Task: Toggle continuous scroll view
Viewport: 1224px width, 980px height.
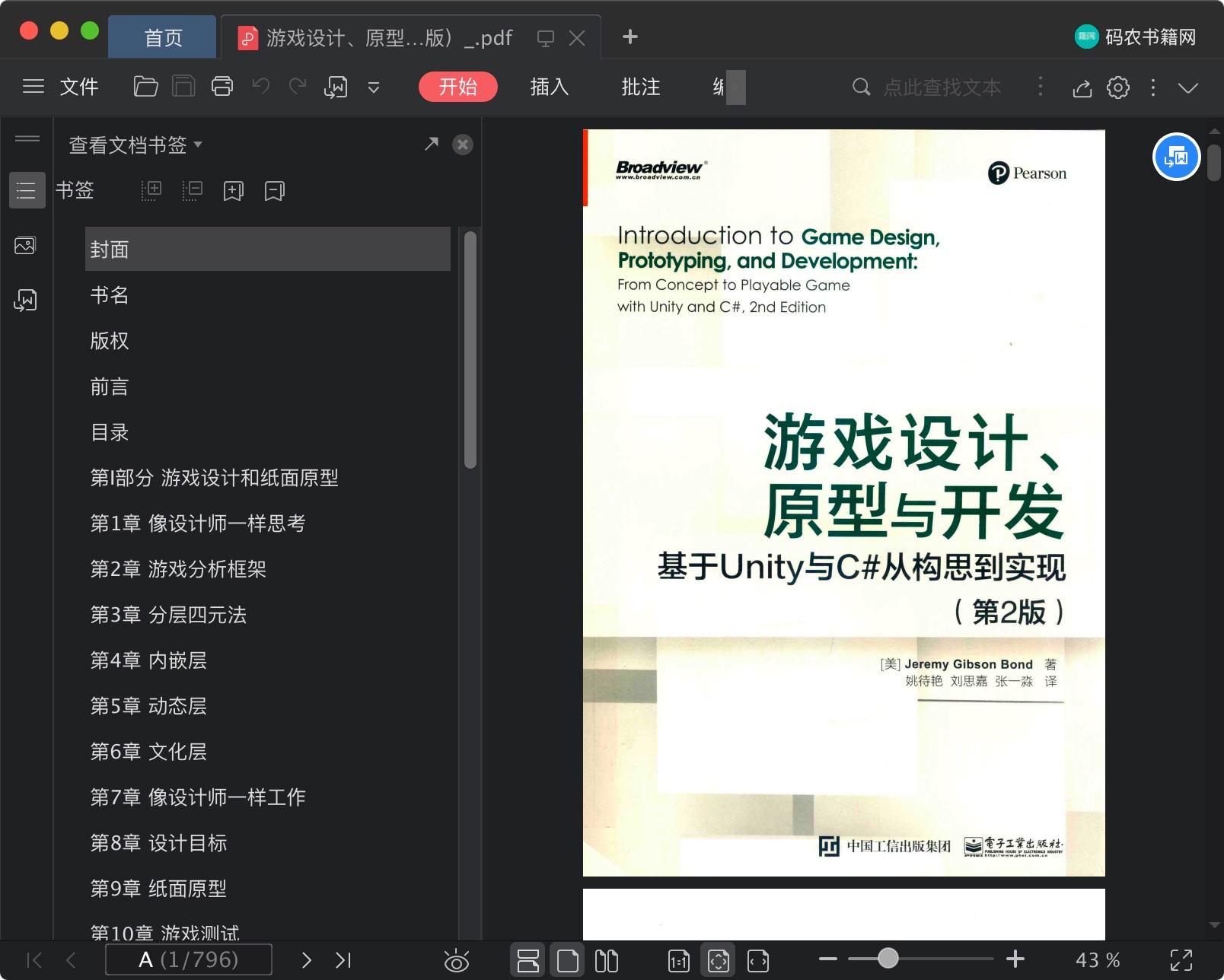Action: (528, 960)
